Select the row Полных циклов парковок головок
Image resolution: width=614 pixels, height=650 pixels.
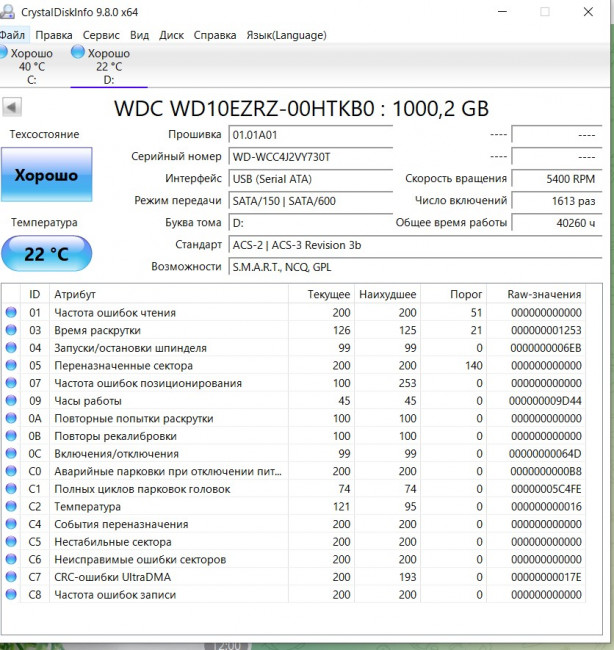tap(294, 488)
